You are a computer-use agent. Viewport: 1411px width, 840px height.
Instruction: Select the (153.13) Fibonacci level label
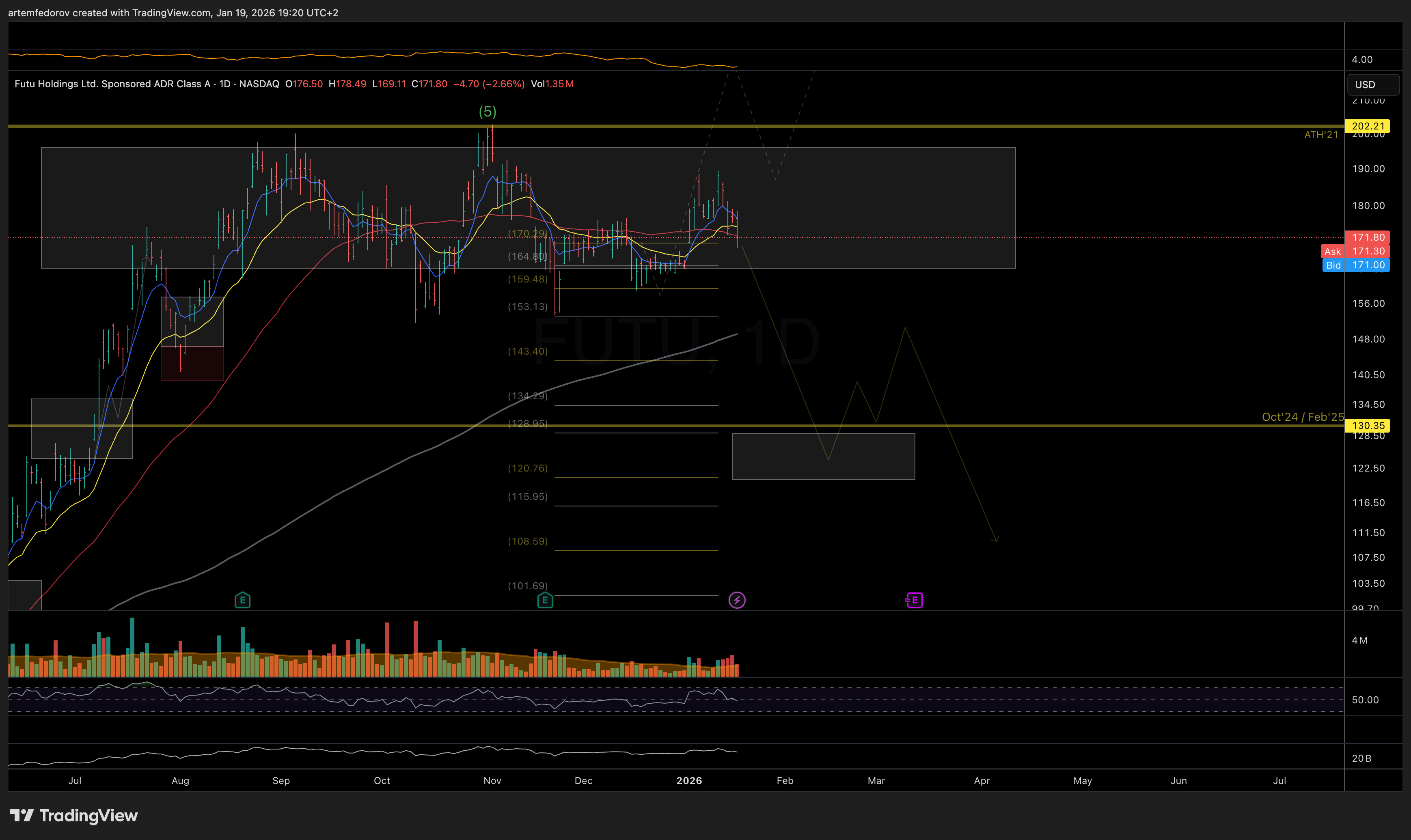click(528, 307)
